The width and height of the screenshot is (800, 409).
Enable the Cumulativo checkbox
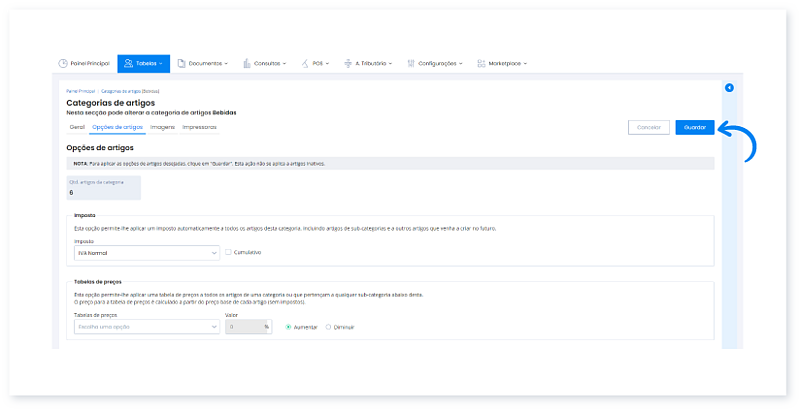click(x=229, y=252)
